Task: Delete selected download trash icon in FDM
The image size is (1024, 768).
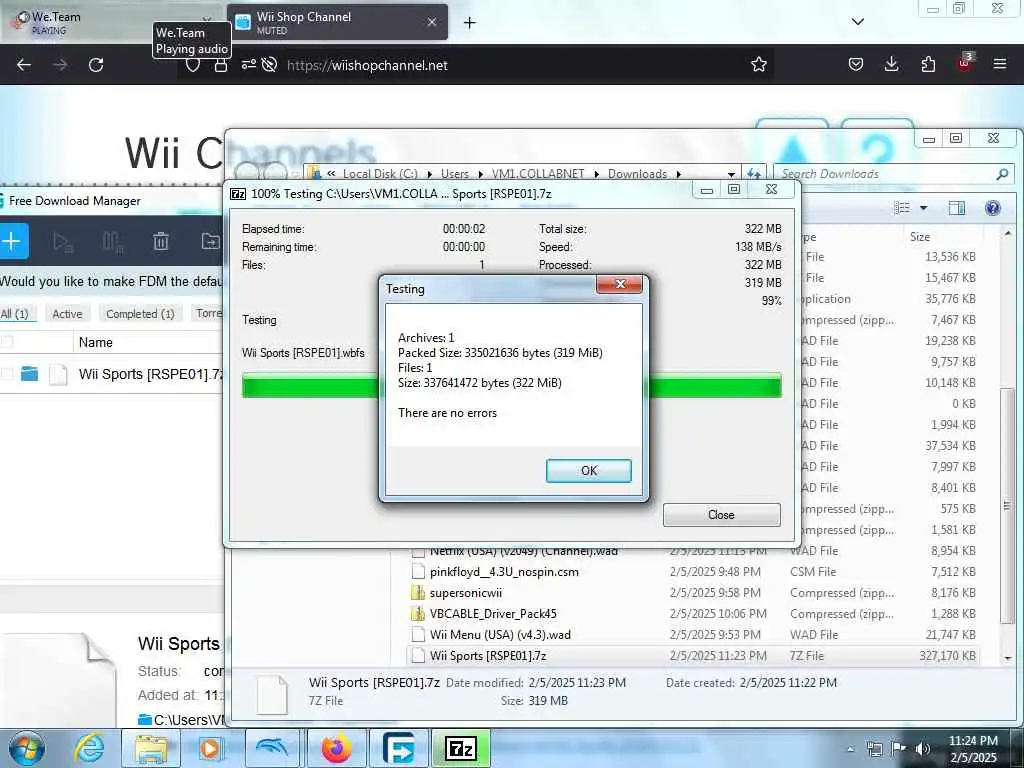Action: (161, 242)
